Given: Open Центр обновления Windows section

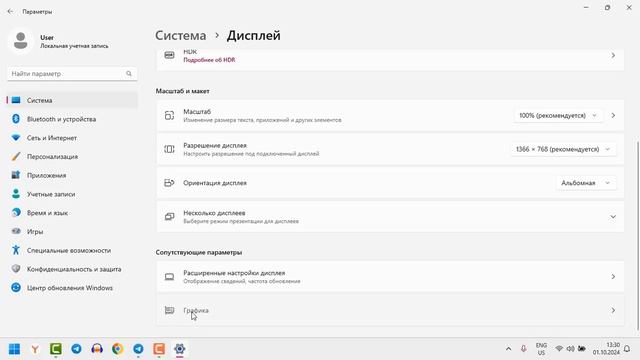Looking at the screenshot, I should [x=72, y=288].
